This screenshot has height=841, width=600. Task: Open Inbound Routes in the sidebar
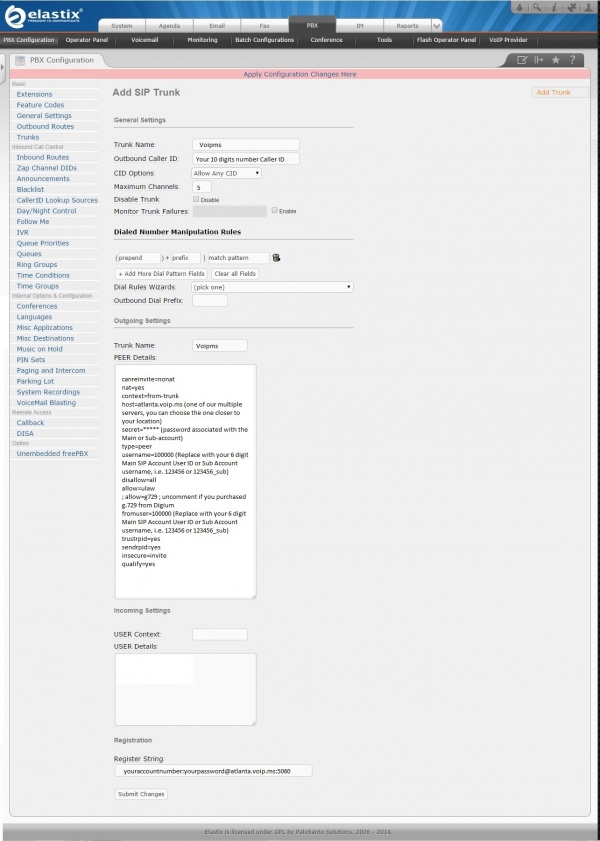[43, 157]
